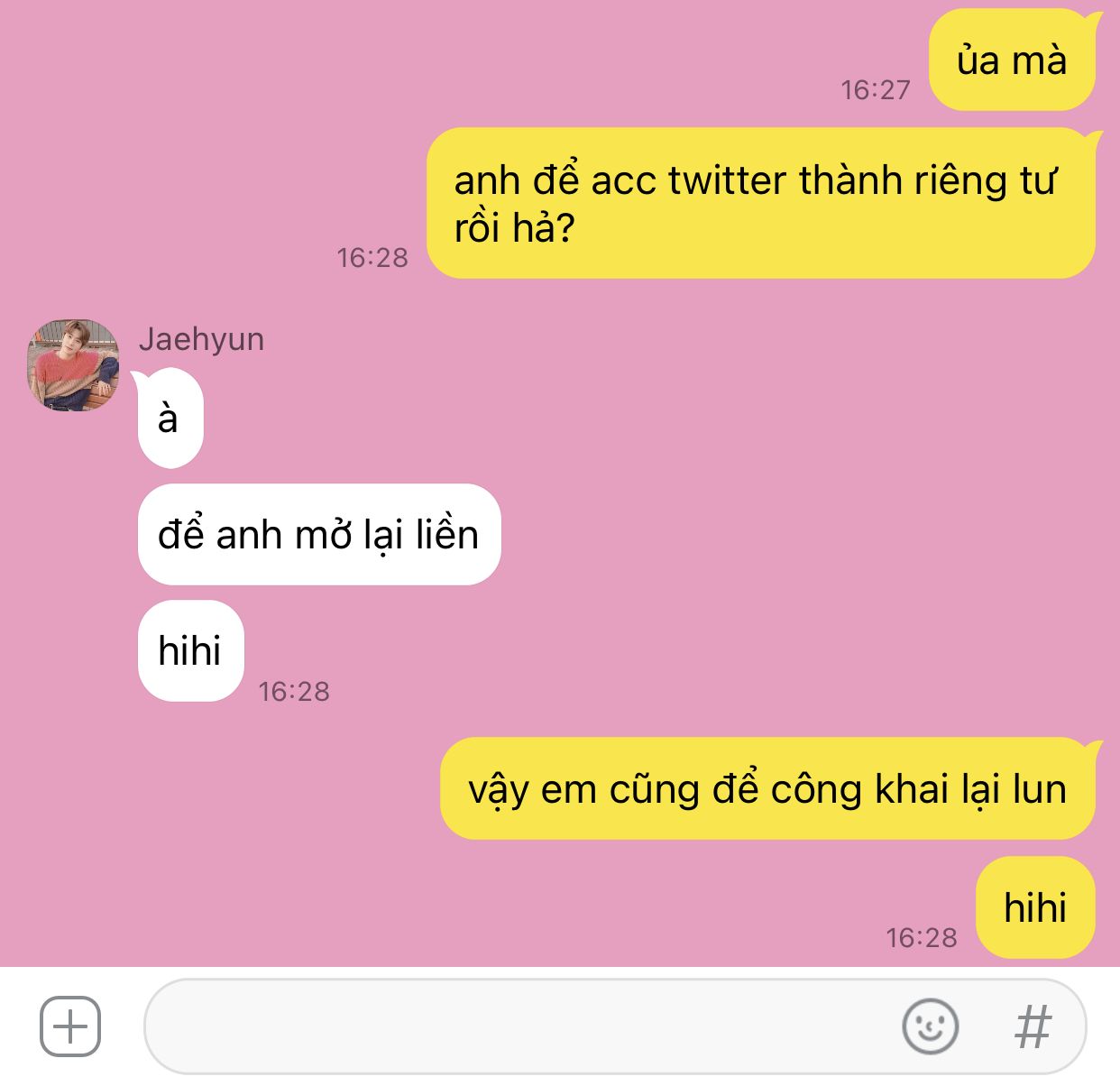
Task: Tap the white 'hihi' message from Jaehyun
Action: tap(190, 650)
